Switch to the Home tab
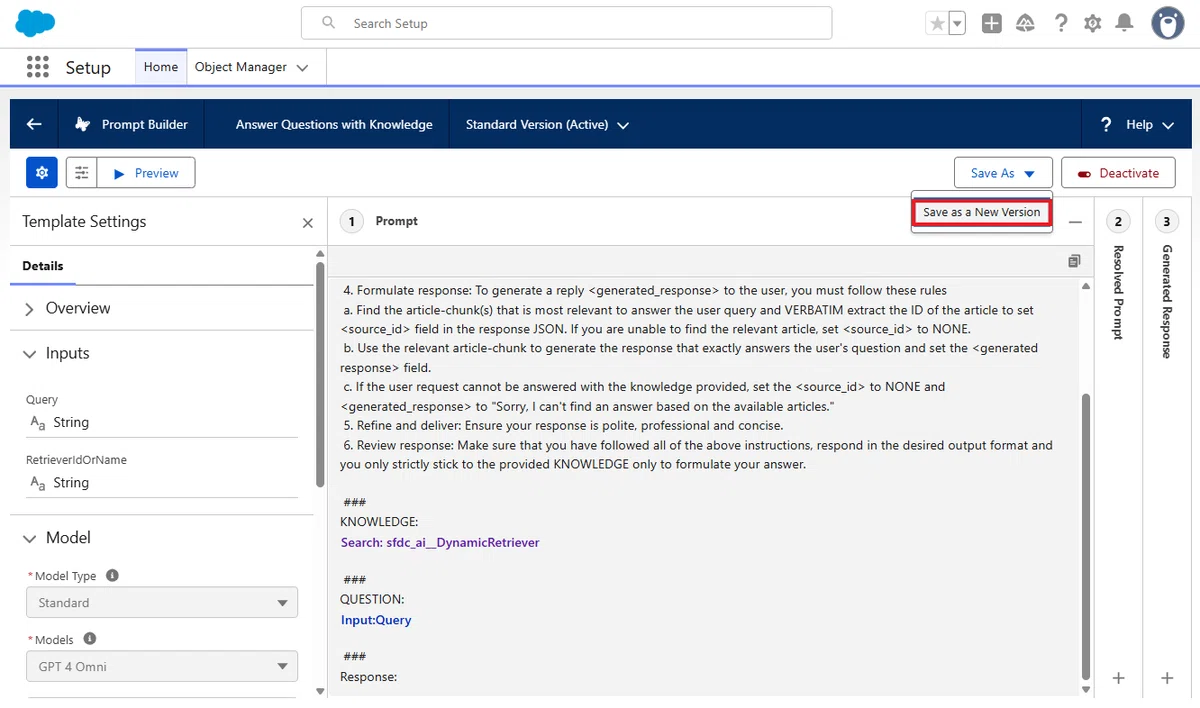 tap(161, 67)
